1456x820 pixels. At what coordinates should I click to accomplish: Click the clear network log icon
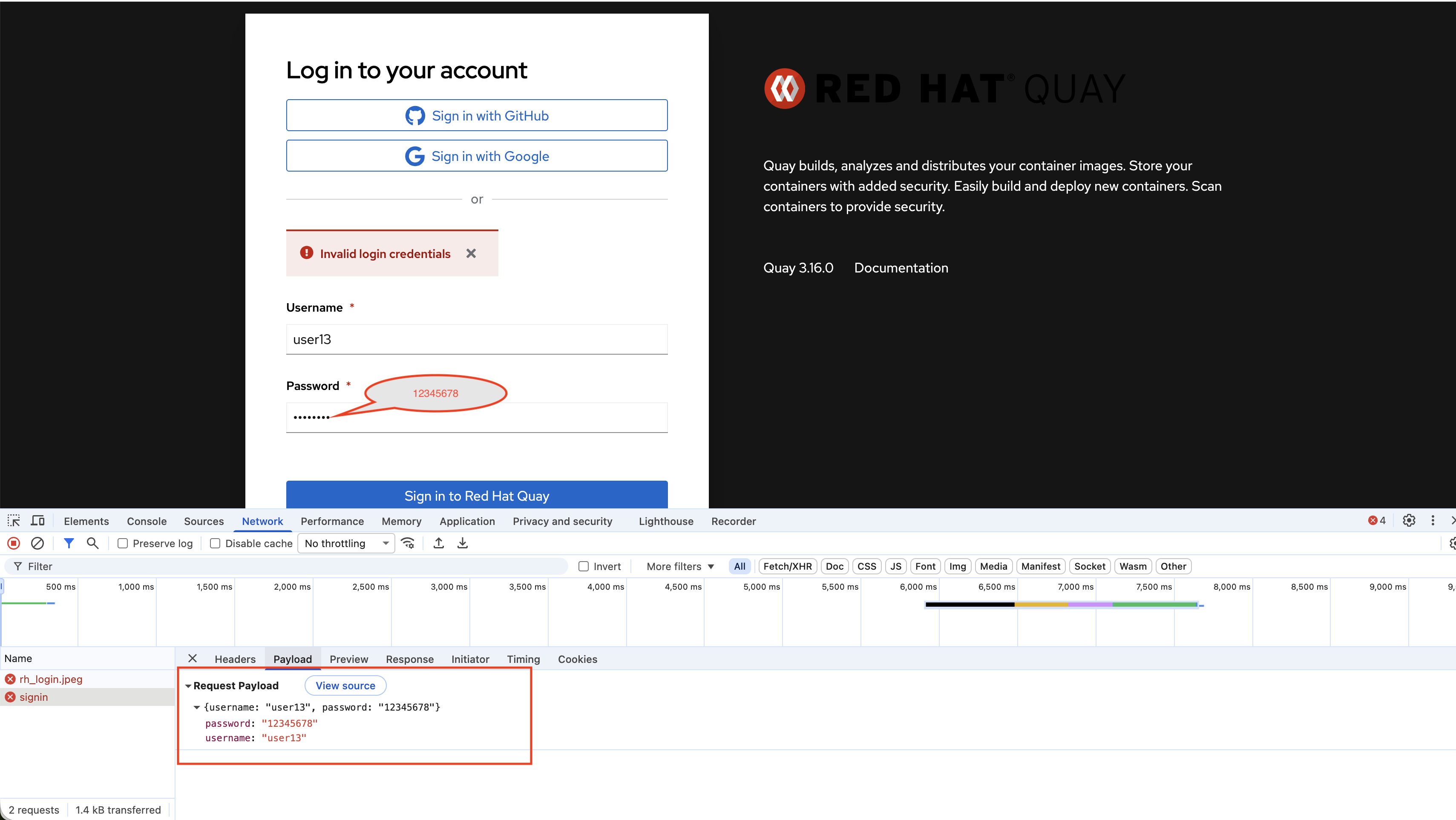[37, 543]
